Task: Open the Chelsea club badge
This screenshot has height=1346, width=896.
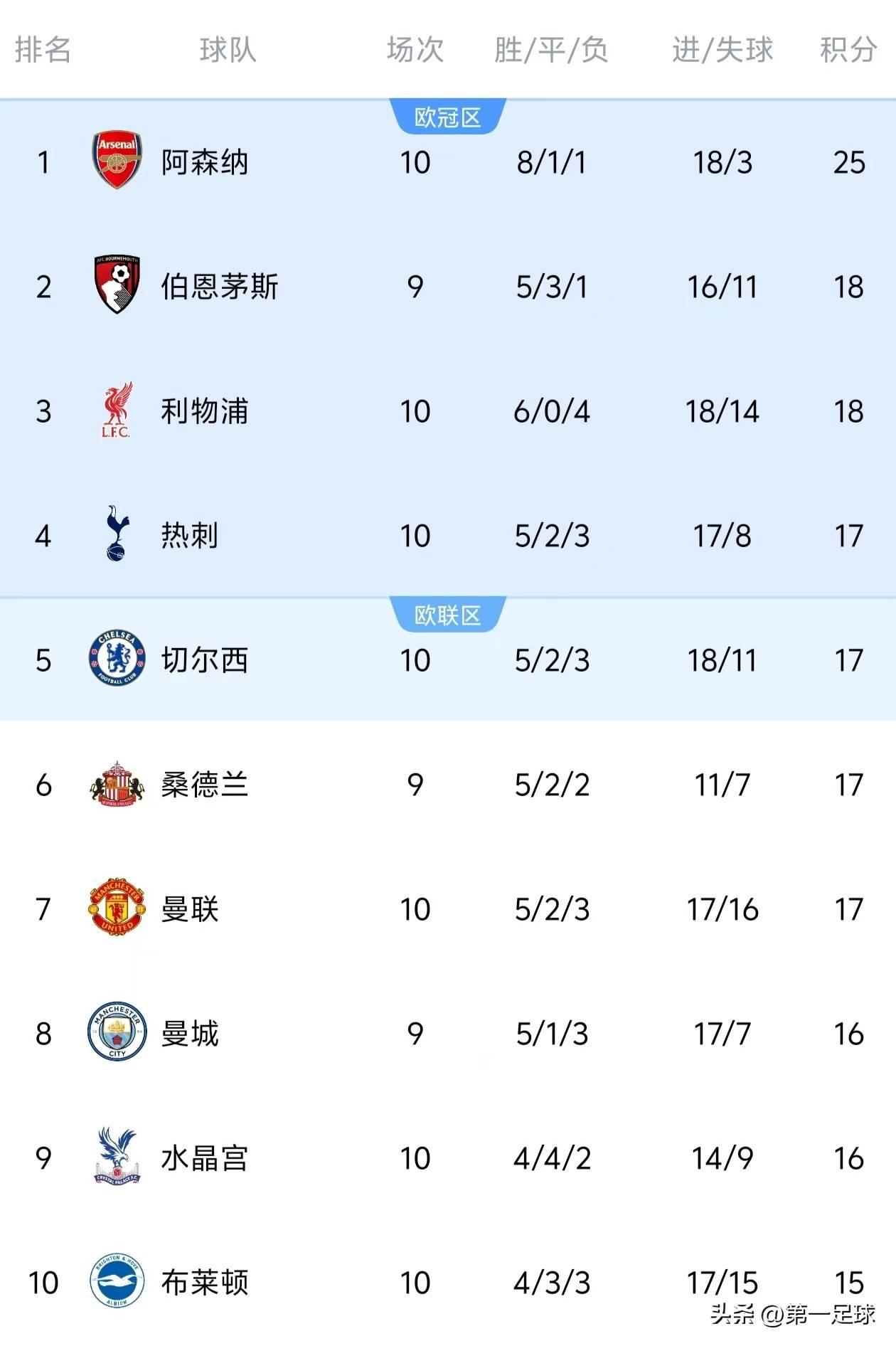Action: pos(117,659)
